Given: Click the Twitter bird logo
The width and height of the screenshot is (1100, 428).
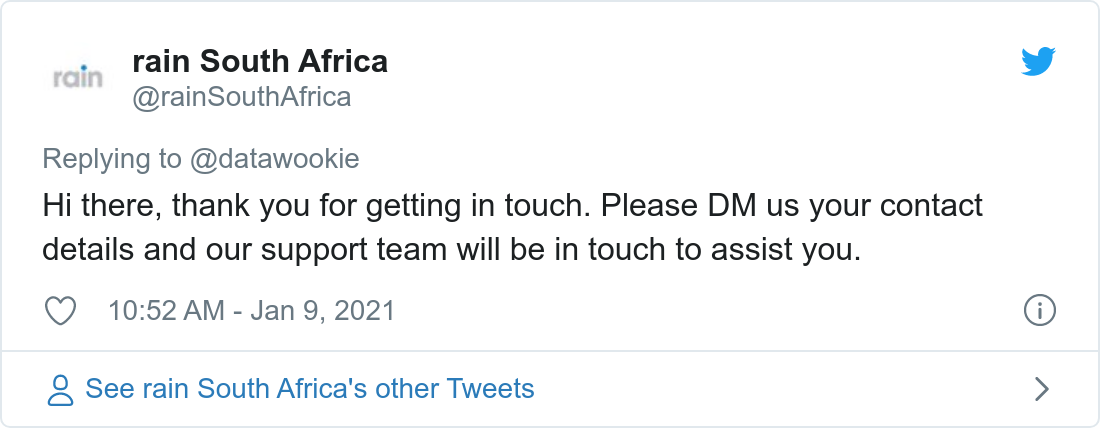Looking at the screenshot, I should 1038,63.
